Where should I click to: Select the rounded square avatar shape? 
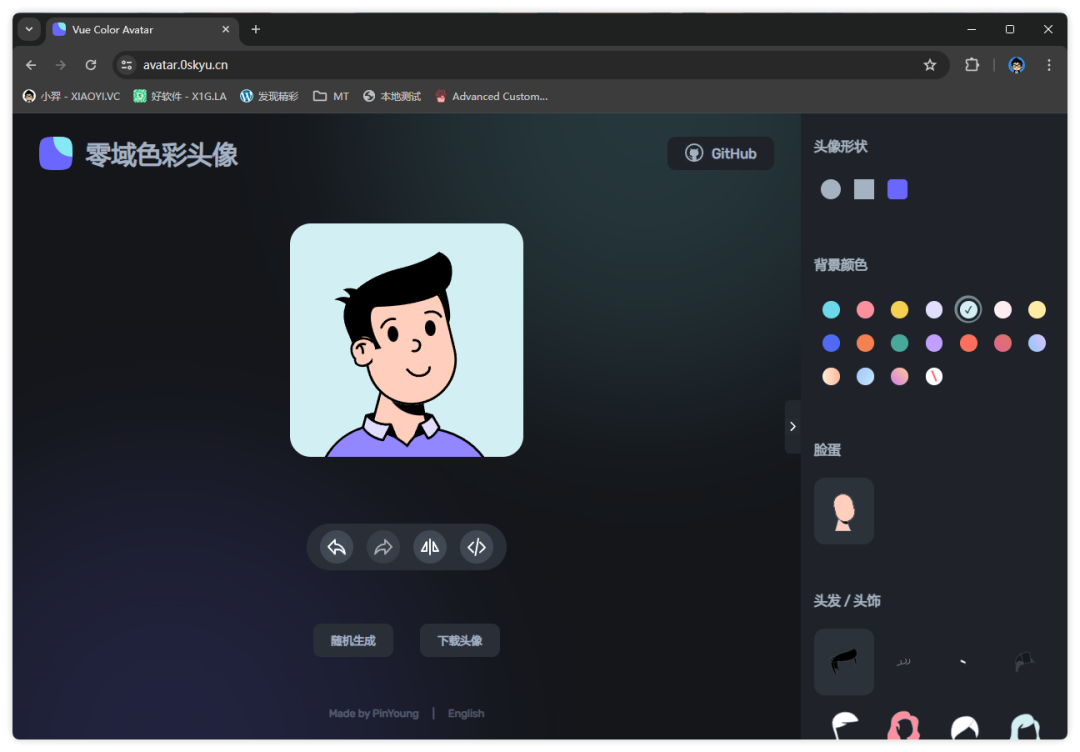(897, 189)
